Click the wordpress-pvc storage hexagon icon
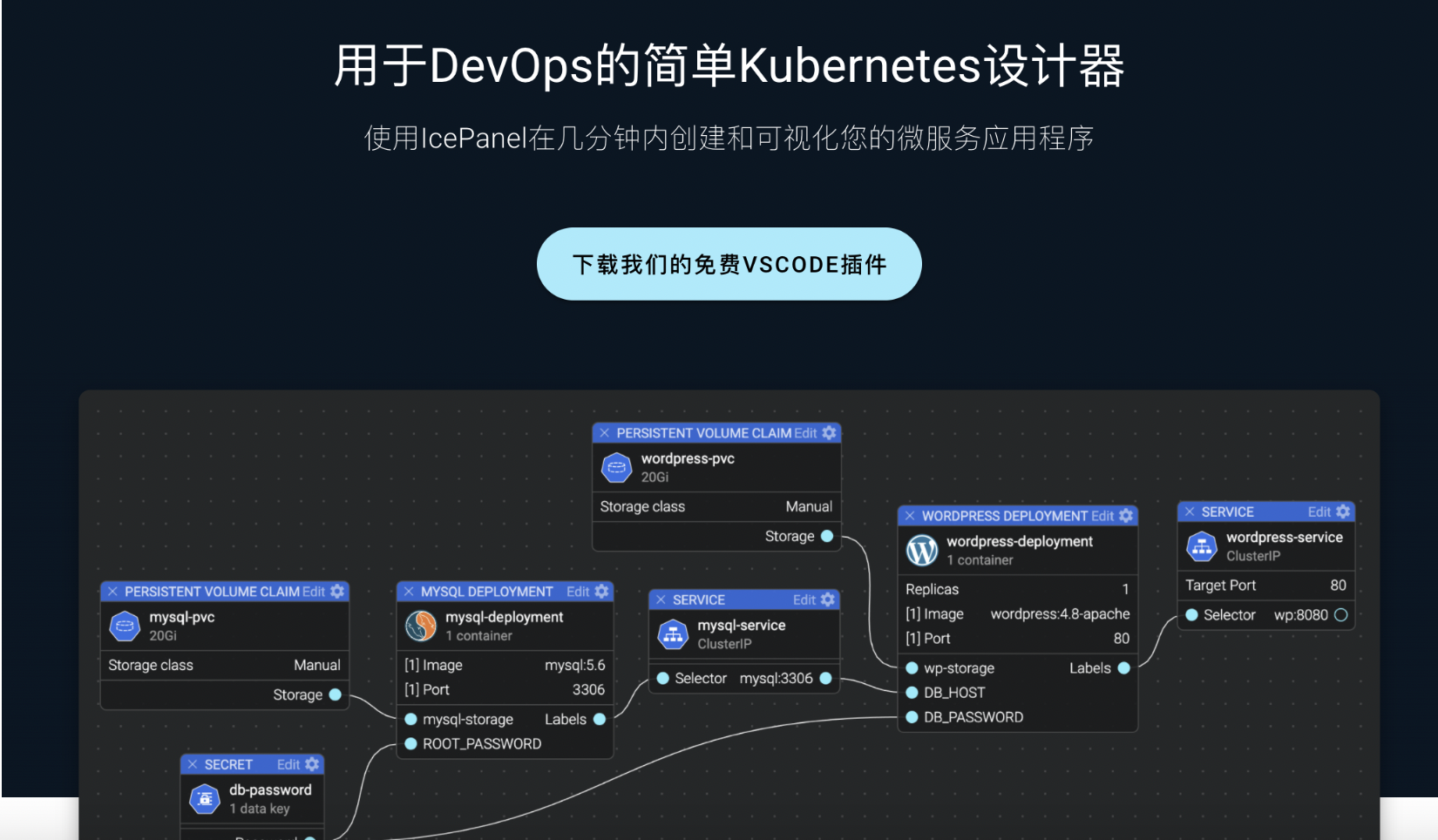This screenshot has width=1438, height=840. click(x=616, y=468)
